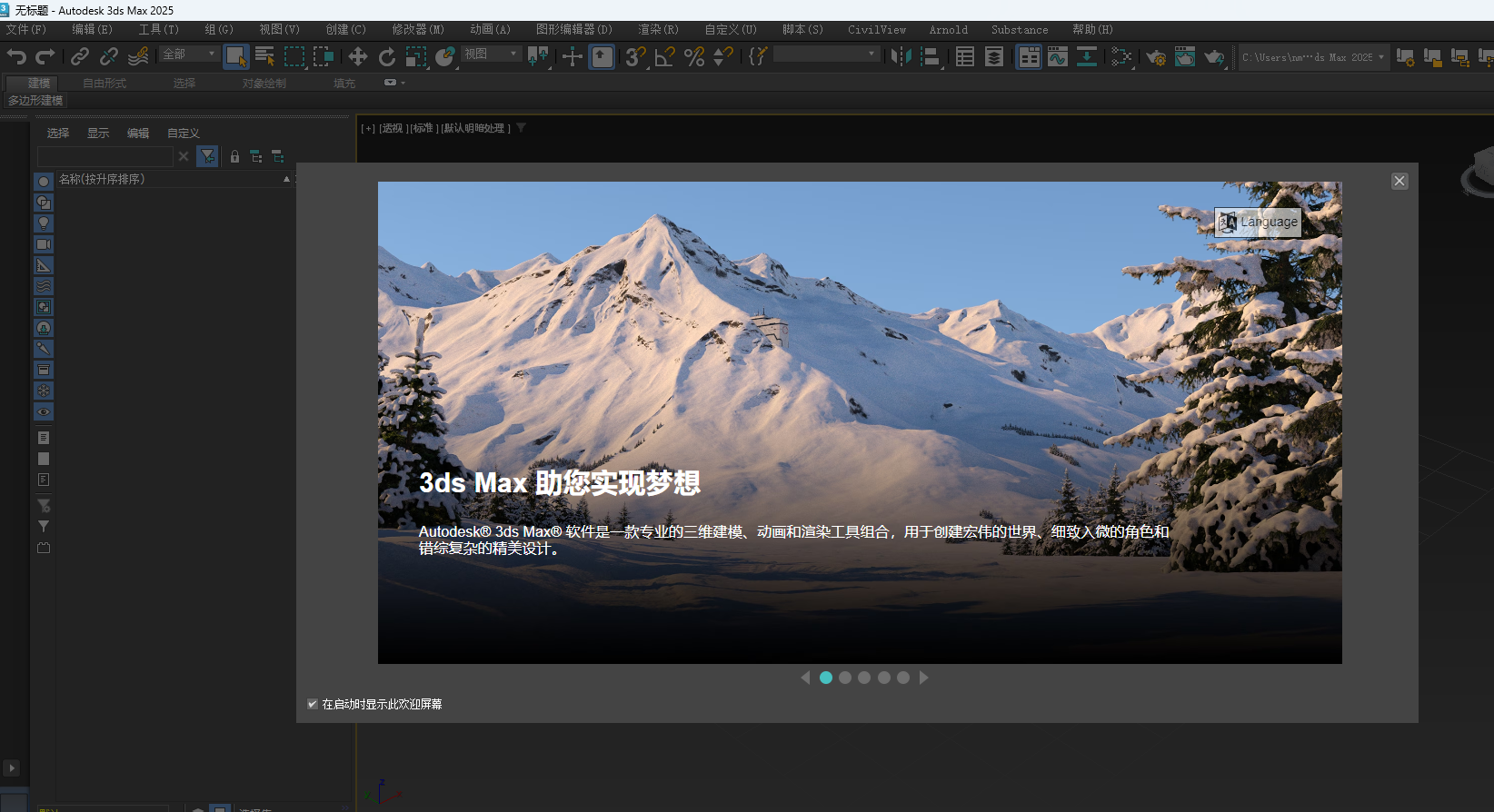The image size is (1494, 812).
Task: Open the 渲染(R) menu
Action: [x=658, y=30]
